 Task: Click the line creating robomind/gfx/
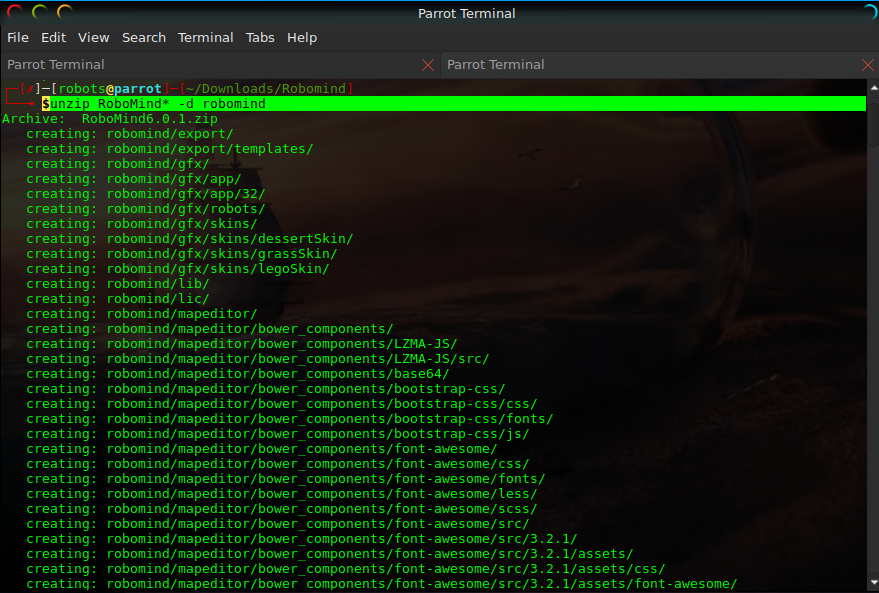118,164
